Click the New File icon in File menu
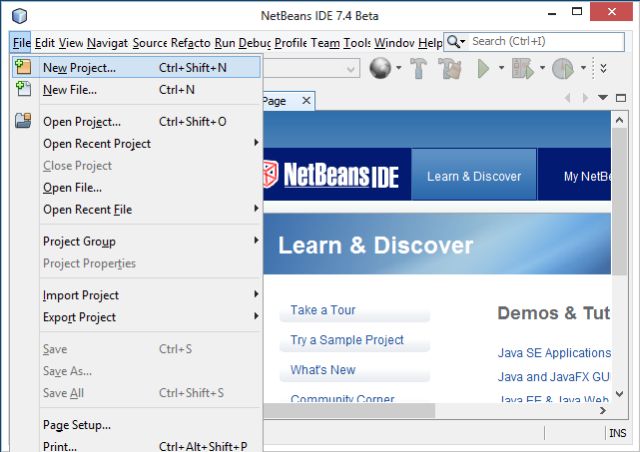 (23, 89)
